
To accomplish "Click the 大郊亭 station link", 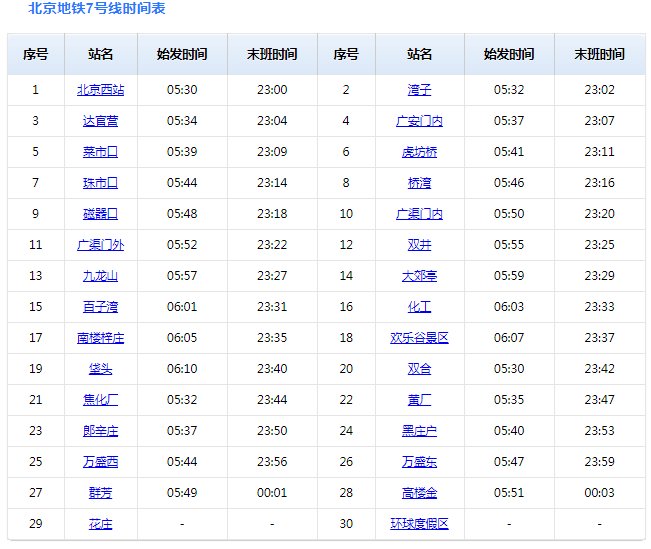I will [419, 276].
